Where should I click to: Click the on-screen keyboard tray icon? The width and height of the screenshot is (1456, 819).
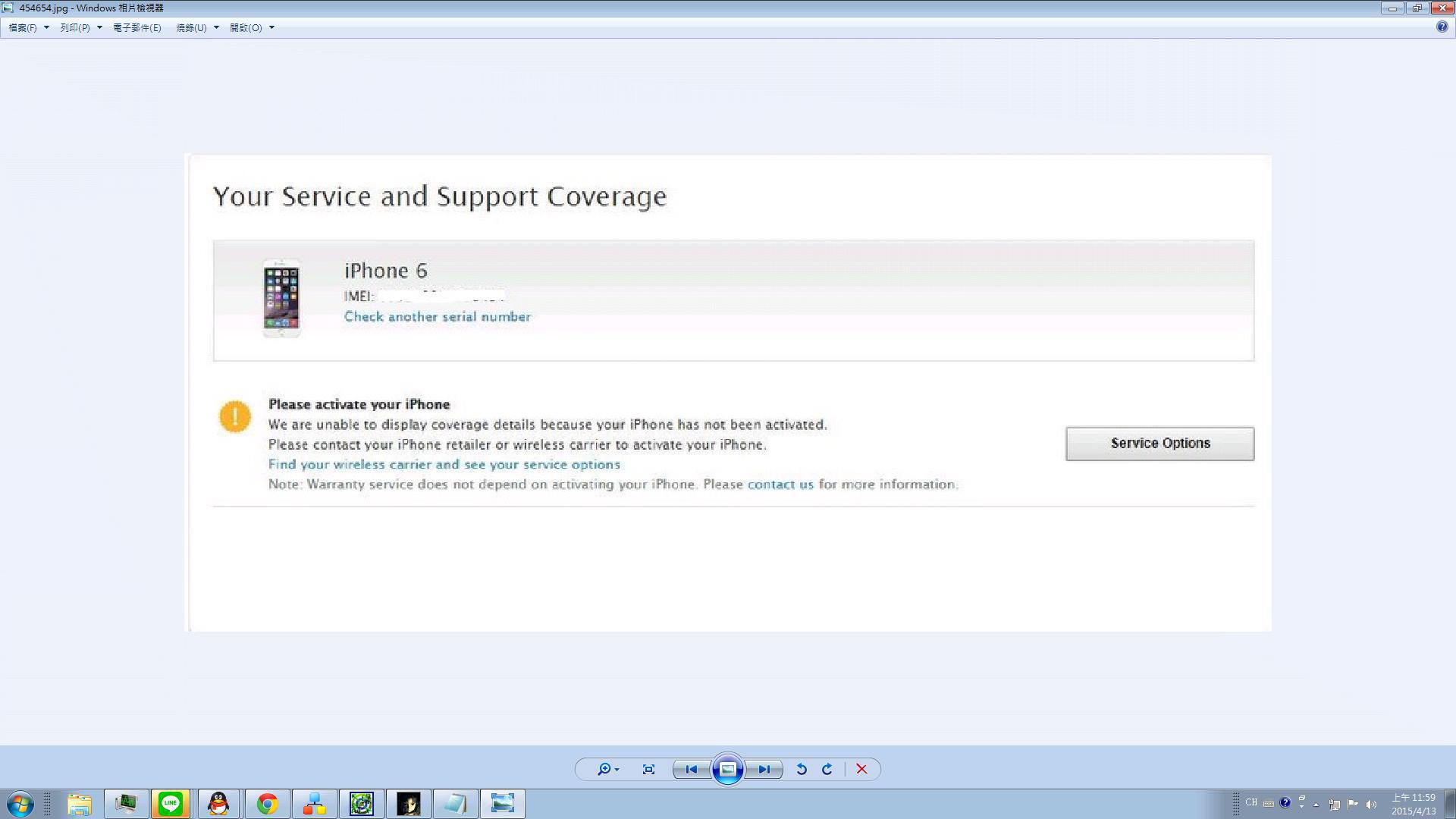point(1269,804)
